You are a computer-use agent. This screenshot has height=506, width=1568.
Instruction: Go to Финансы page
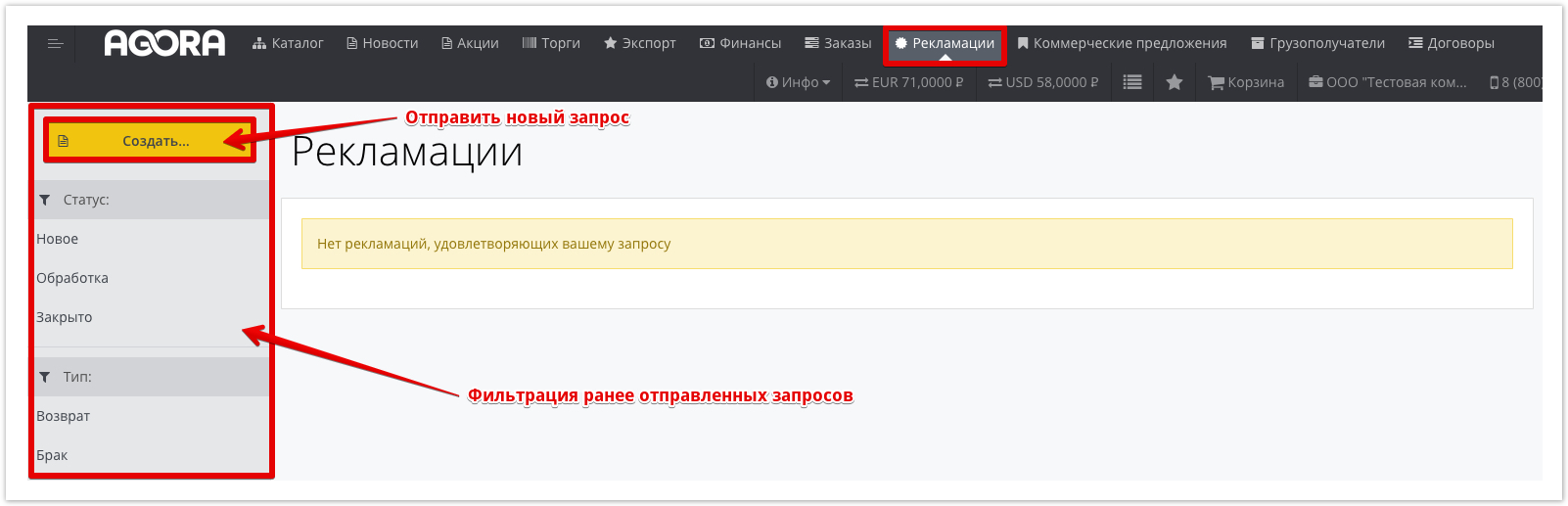pos(740,43)
